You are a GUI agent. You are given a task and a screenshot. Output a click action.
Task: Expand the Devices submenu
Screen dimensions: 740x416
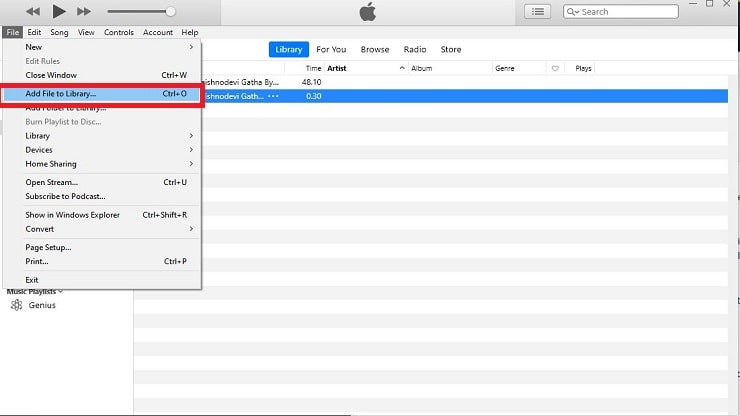click(x=102, y=150)
